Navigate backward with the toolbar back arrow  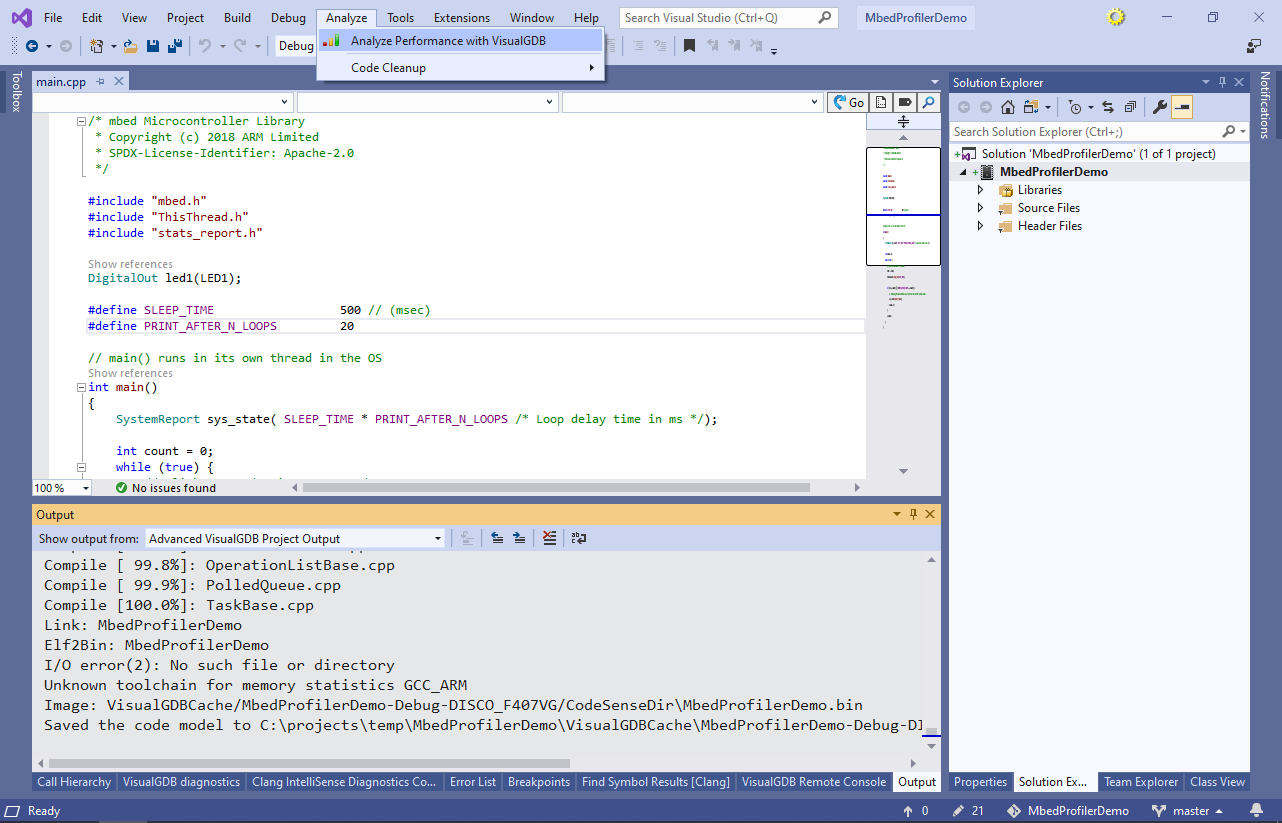pos(32,46)
